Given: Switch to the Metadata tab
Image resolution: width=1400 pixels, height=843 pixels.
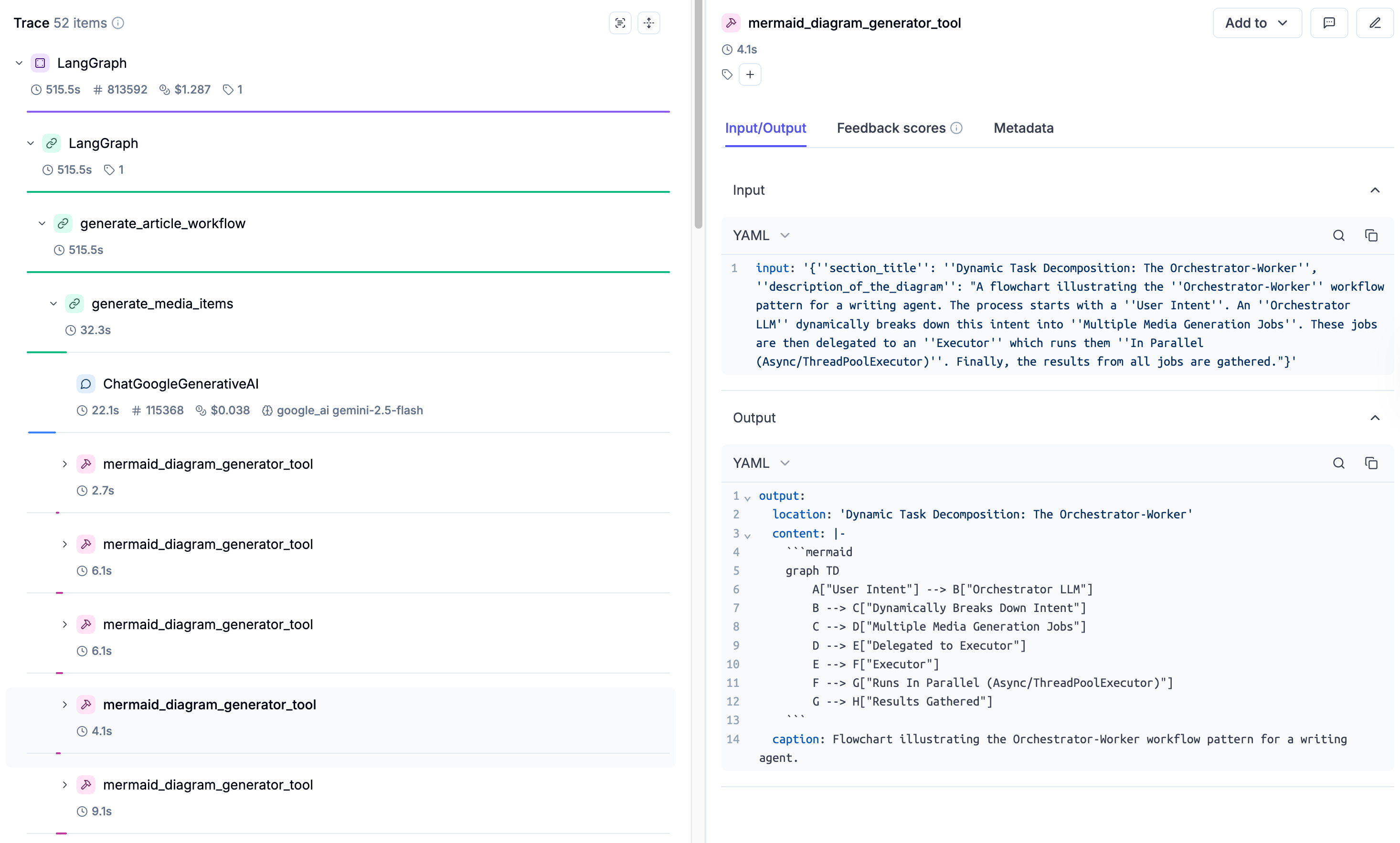Looking at the screenshot, I should [1023, 128].
